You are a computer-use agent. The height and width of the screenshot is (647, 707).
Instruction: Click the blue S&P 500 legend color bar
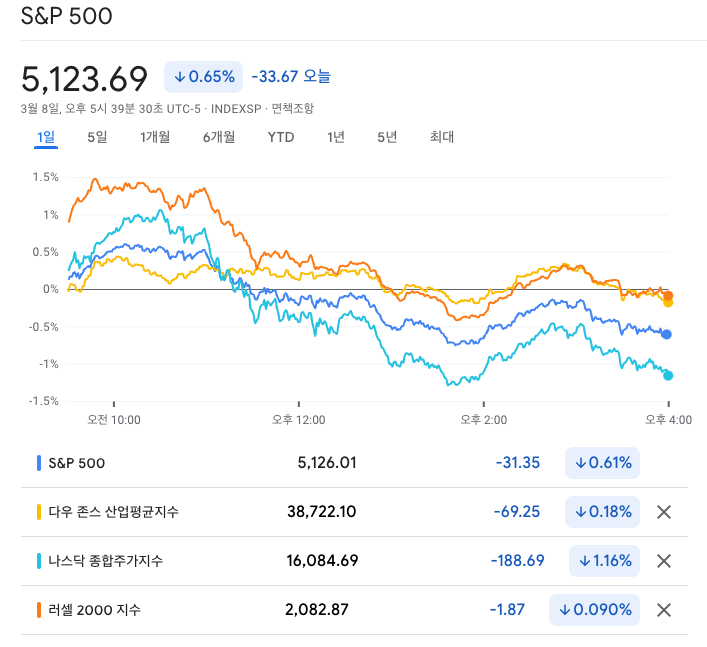(x=39, y=463)
